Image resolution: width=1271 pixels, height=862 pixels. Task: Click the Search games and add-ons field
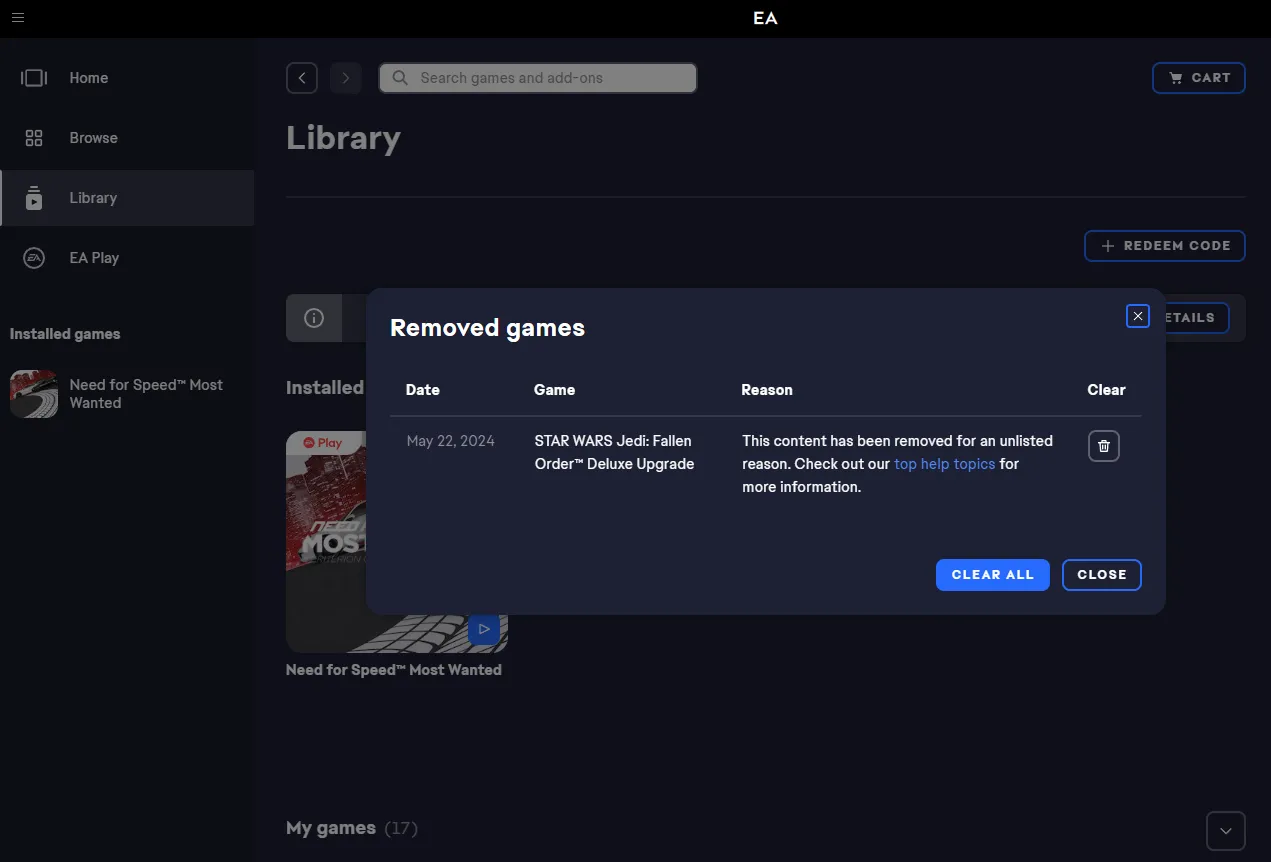click(x=538, y=78)
